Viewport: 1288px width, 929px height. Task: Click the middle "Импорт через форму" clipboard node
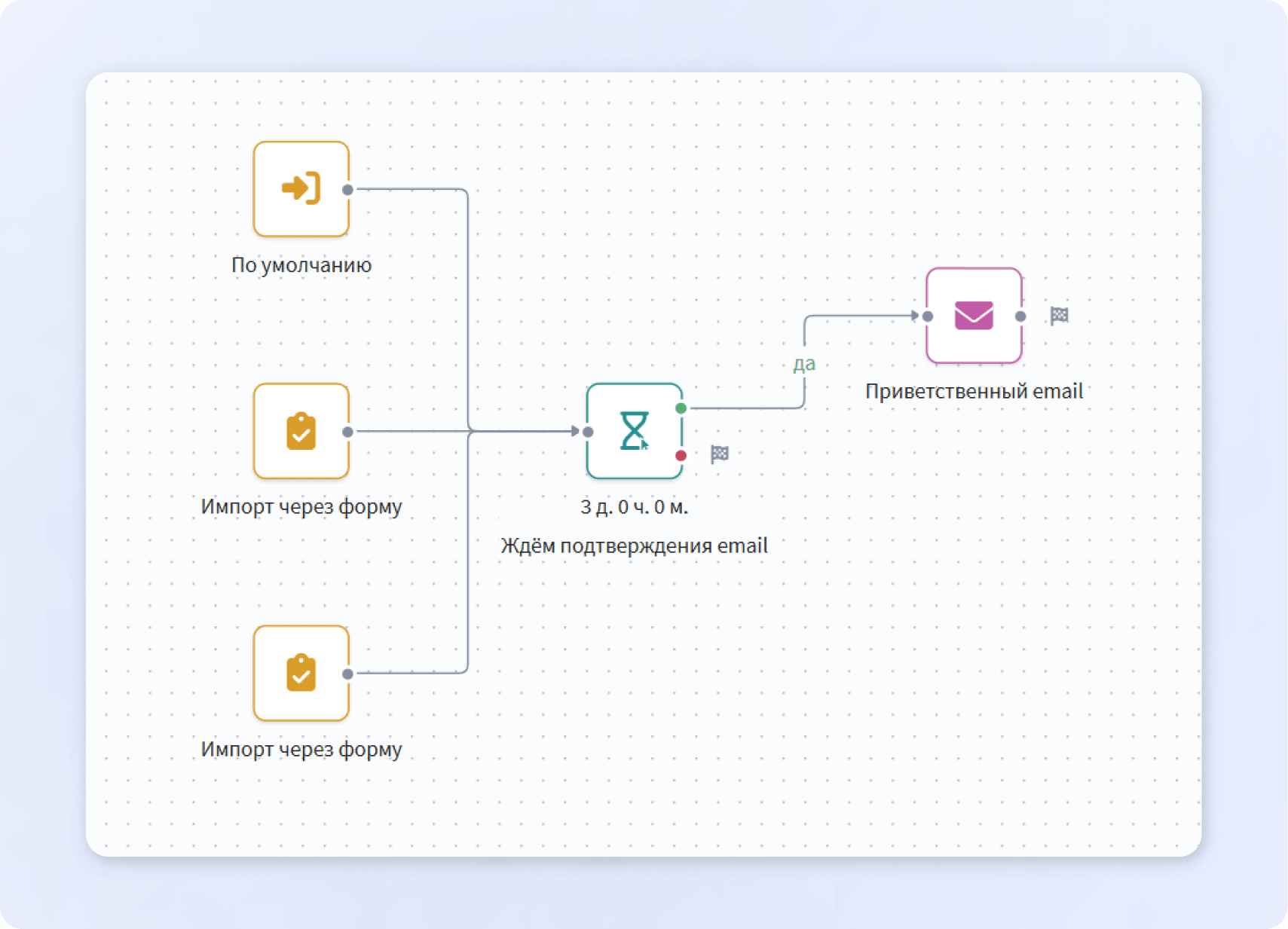point(301,431)
